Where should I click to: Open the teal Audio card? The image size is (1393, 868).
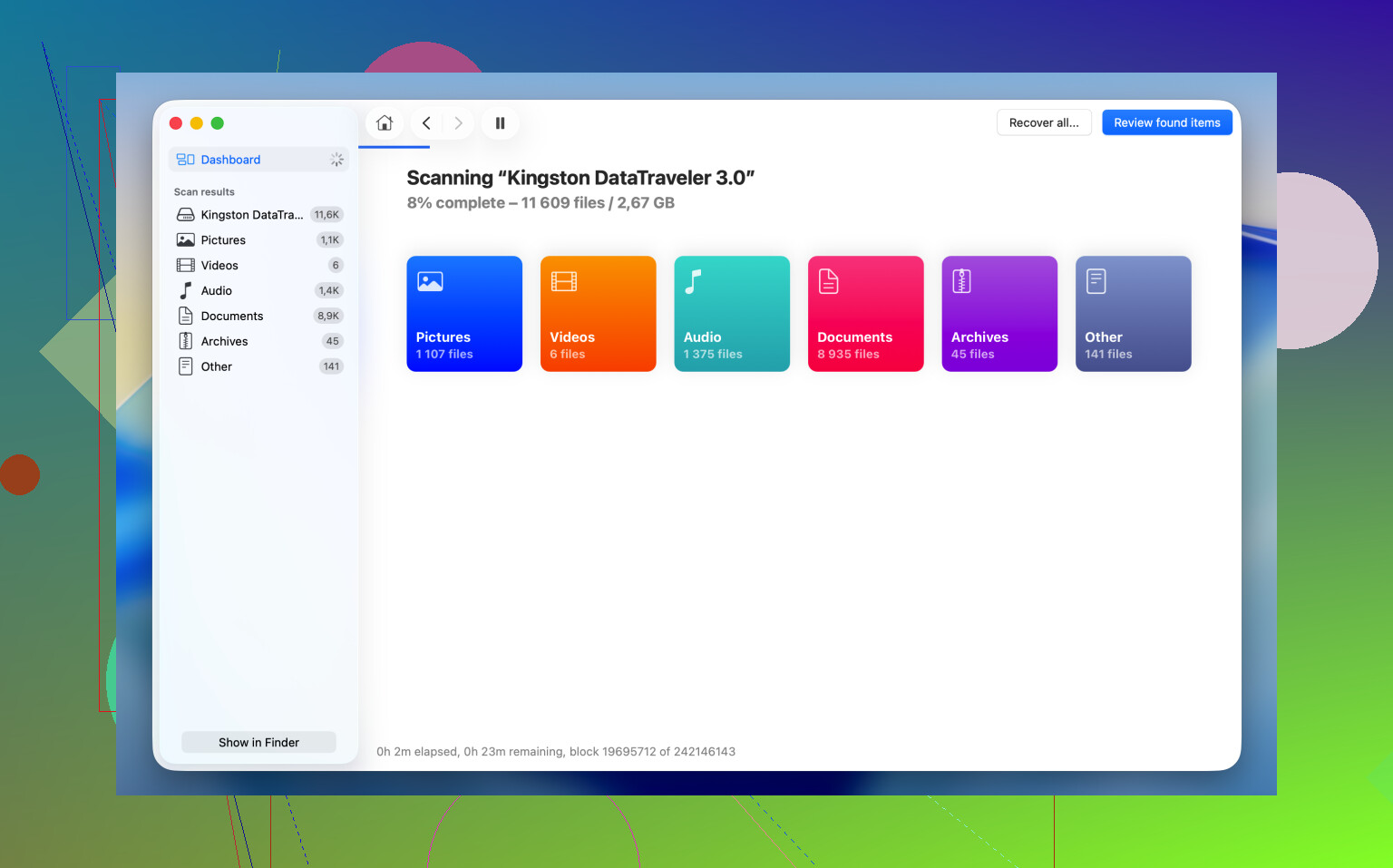(x=732, y=314)
